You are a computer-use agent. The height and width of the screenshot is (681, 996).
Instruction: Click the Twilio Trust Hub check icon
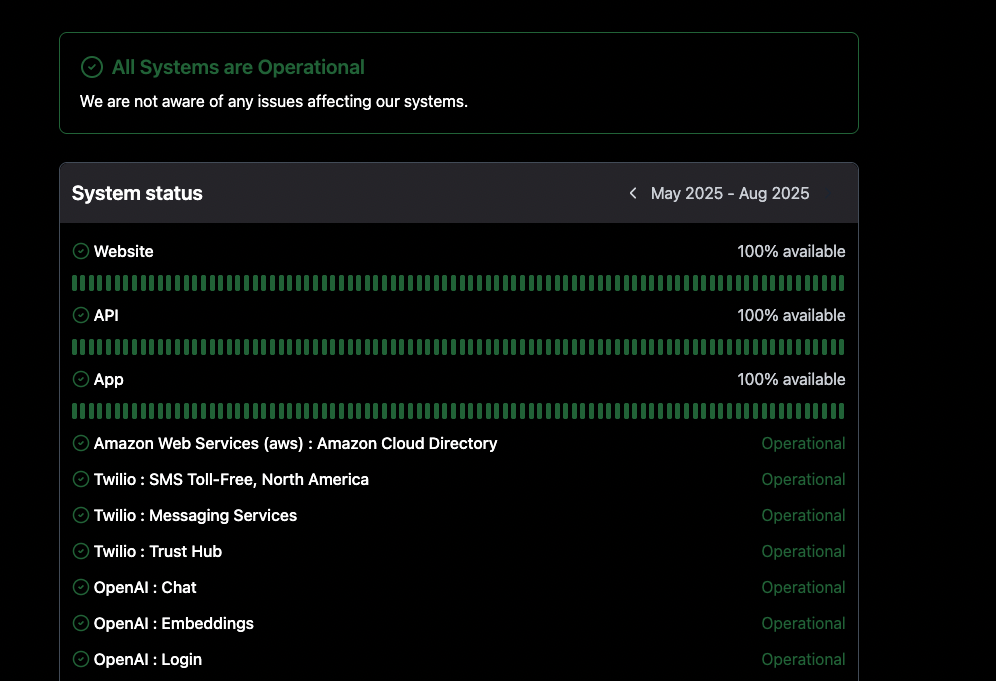[x=81, y=551]
